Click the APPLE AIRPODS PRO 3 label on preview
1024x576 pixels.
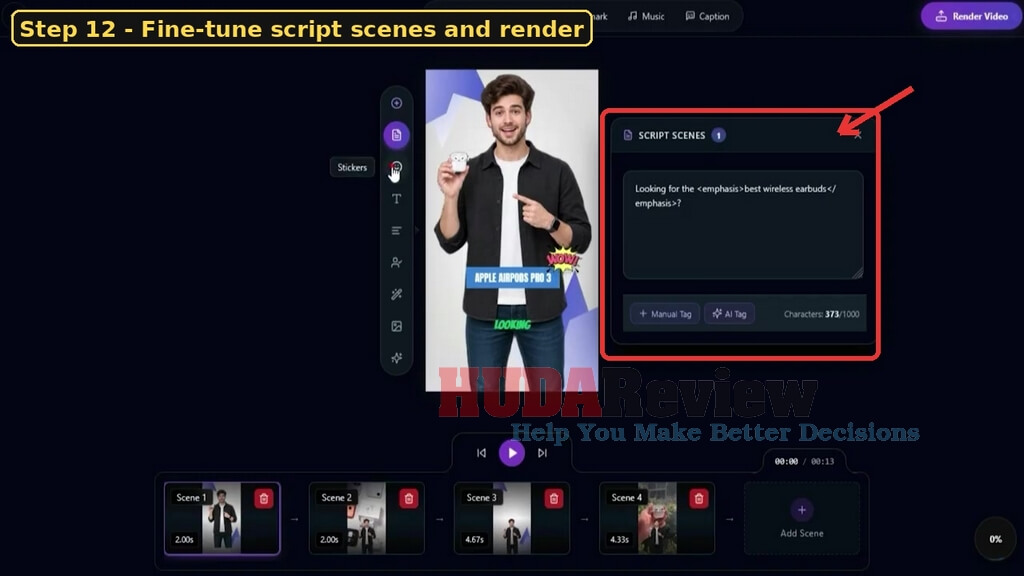[x=513, y=278]
